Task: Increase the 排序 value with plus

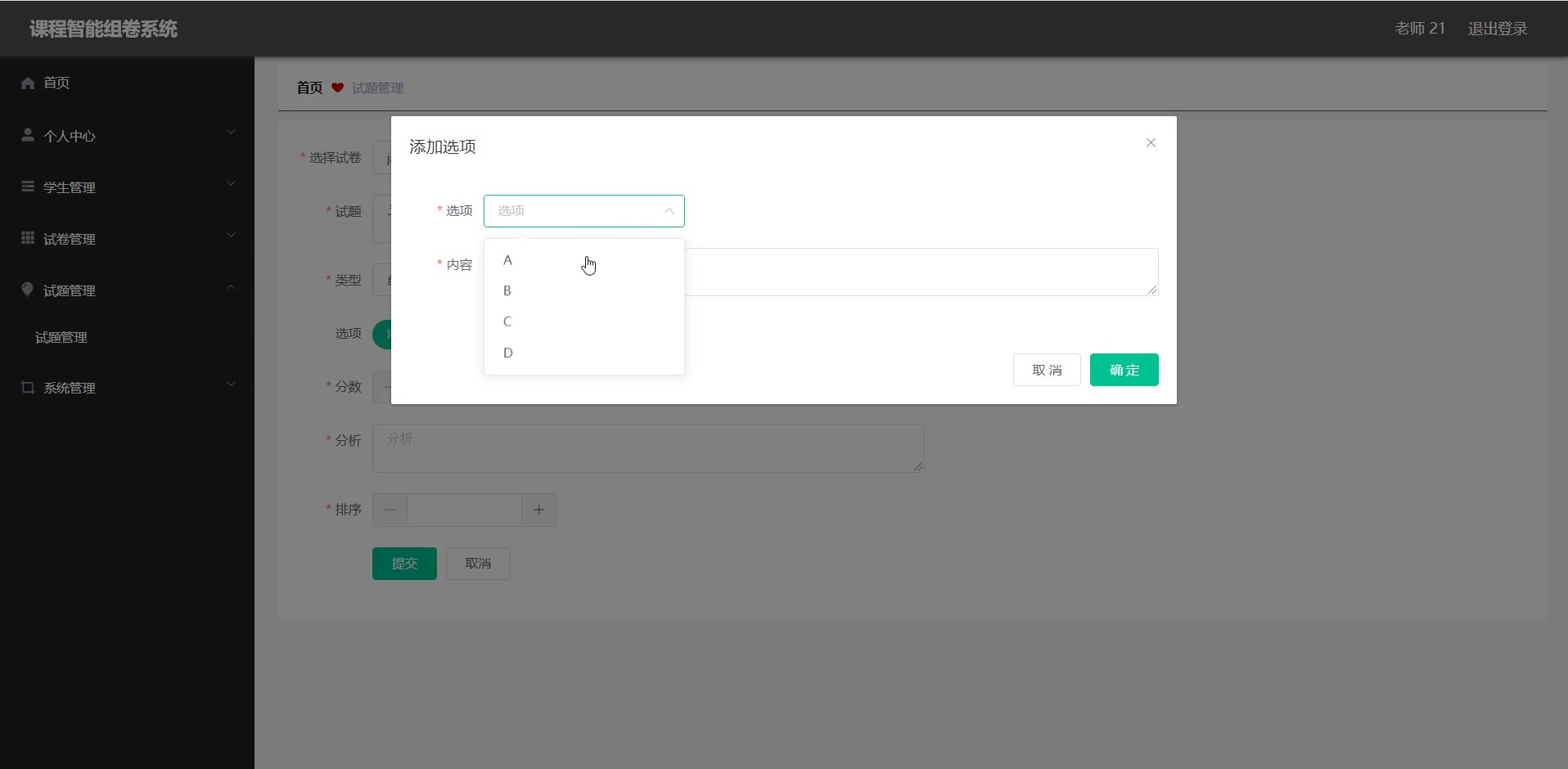Action: 538,510
